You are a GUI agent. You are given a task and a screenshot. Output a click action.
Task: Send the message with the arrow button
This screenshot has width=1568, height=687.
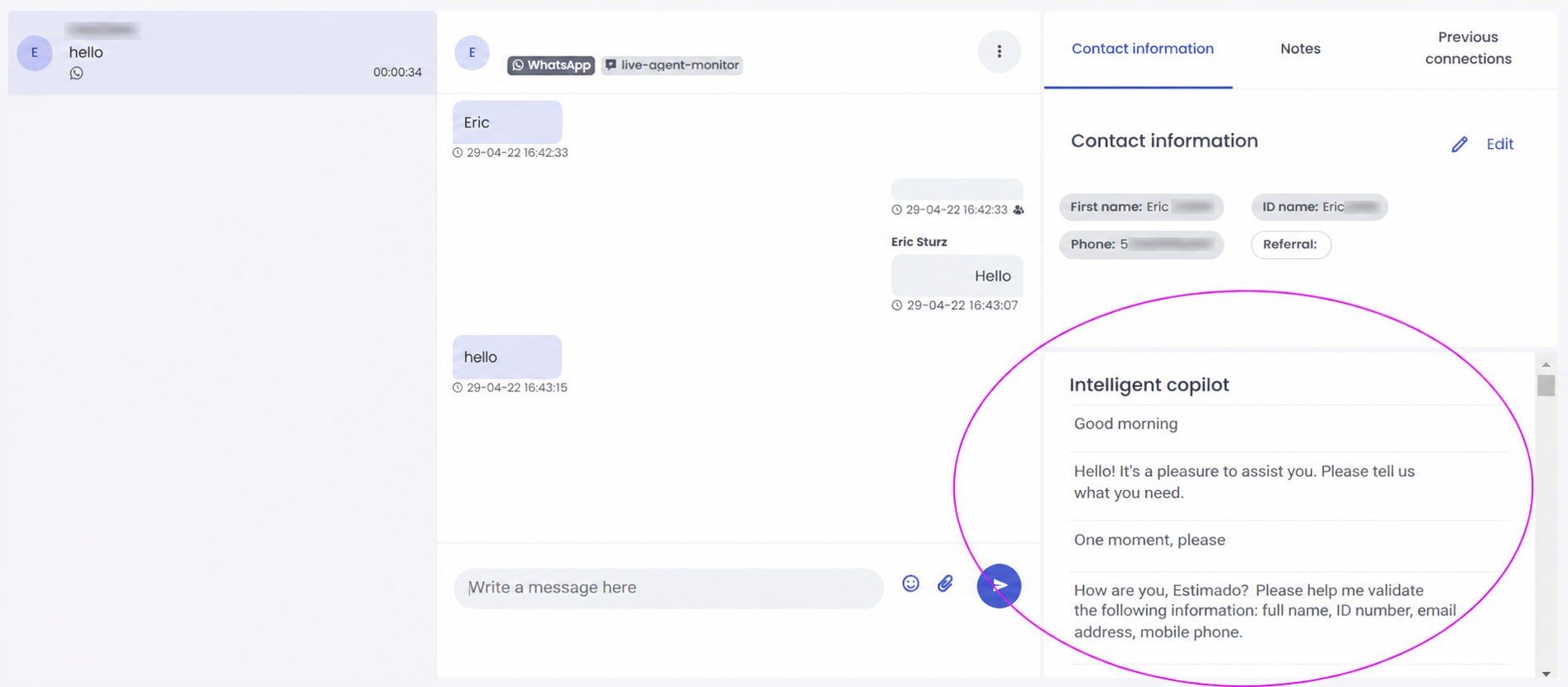[999, 586]
